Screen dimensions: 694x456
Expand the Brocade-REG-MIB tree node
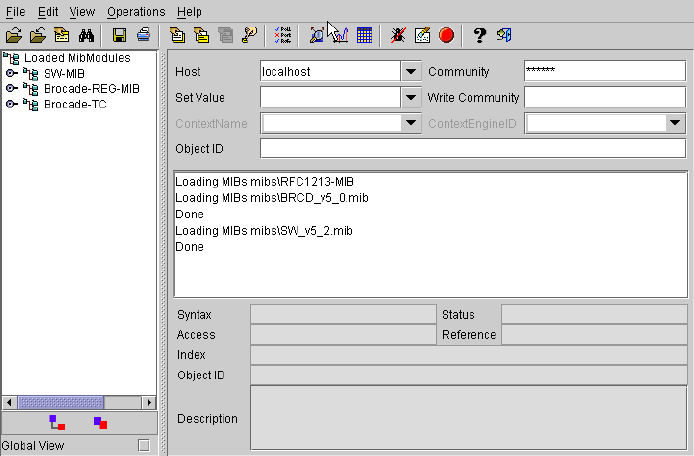coord(11,88)
